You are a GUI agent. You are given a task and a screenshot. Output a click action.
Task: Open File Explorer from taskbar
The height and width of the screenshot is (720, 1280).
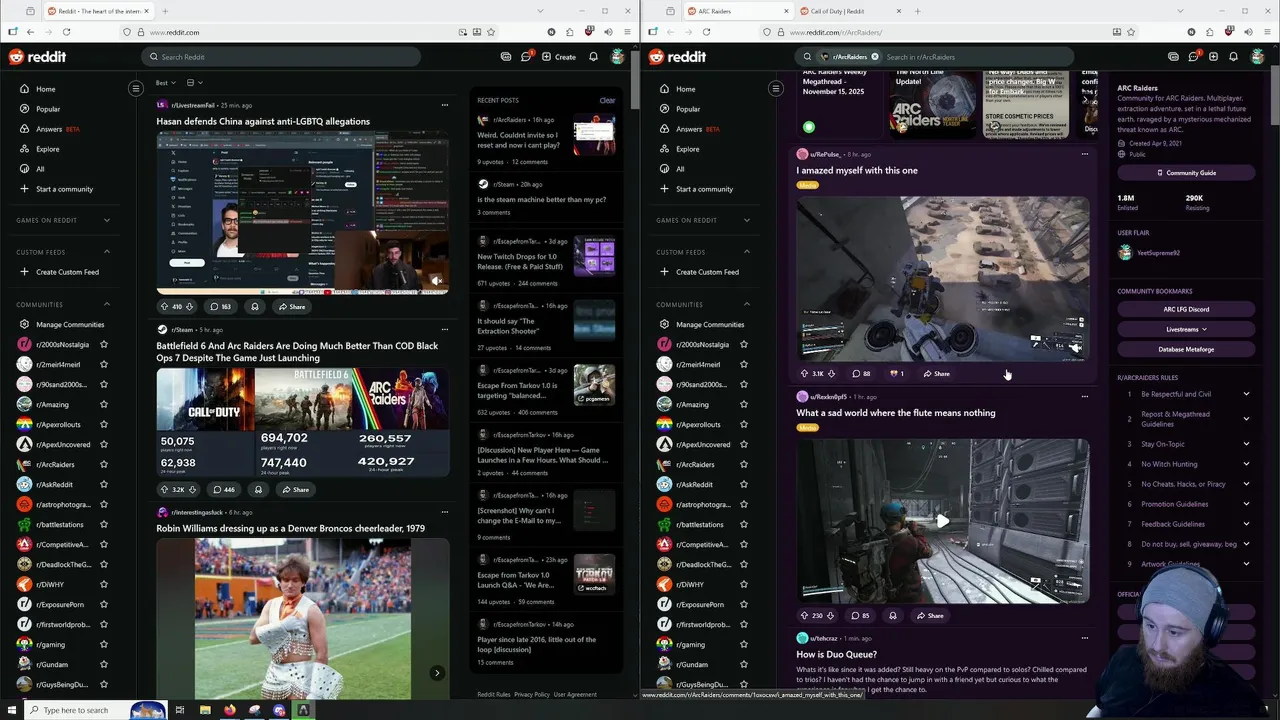point(205,710)
